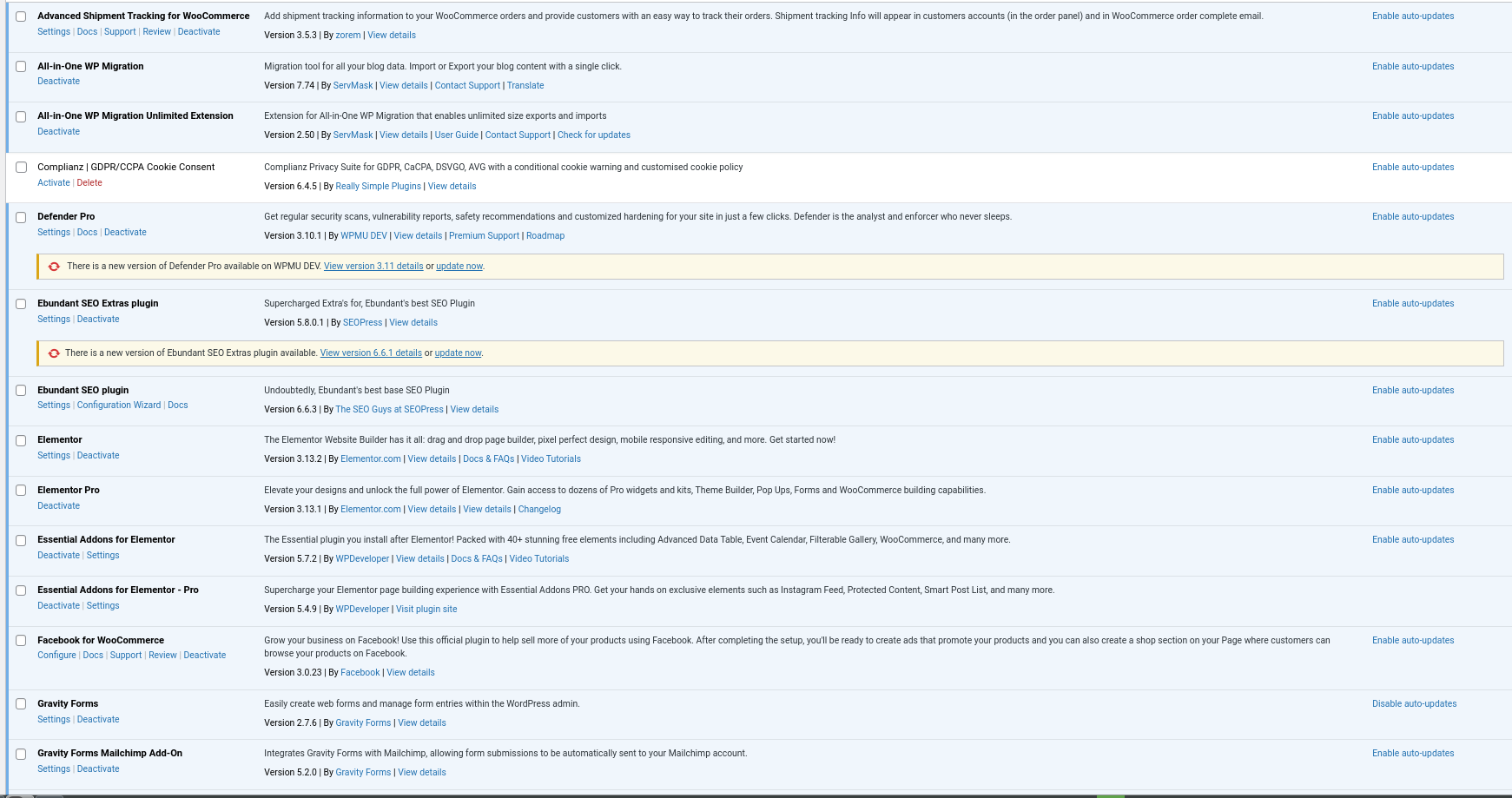Click update icon in Defender Pro notice
Screen dimensions: 1512x798
click(54, 267)
